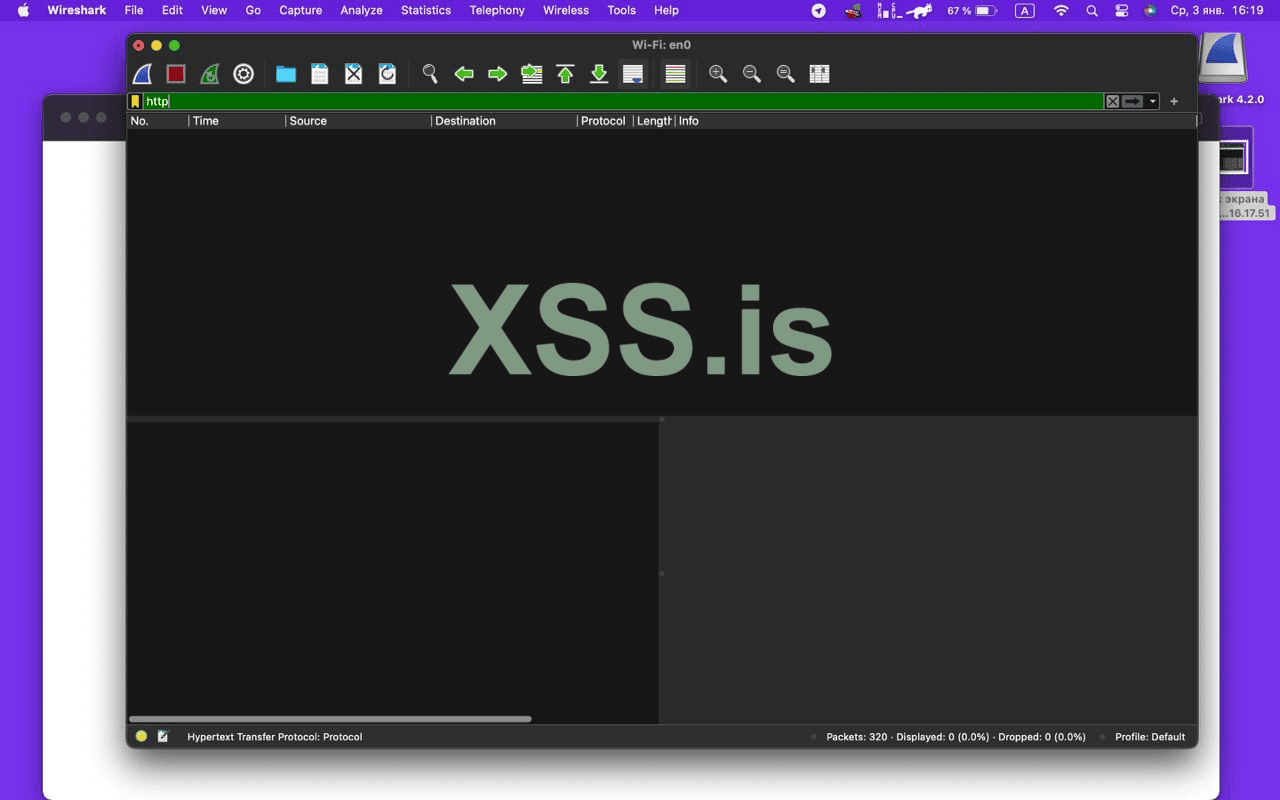Select the screenshot file thumbnail on the desktop
This screenshot has width=1280, height=800.
pyautogui.click(x=1233, y=157)
